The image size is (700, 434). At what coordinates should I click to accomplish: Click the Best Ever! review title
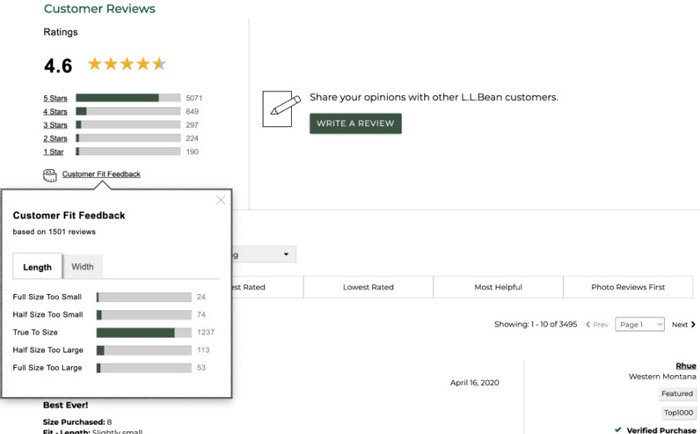(66, 405)
